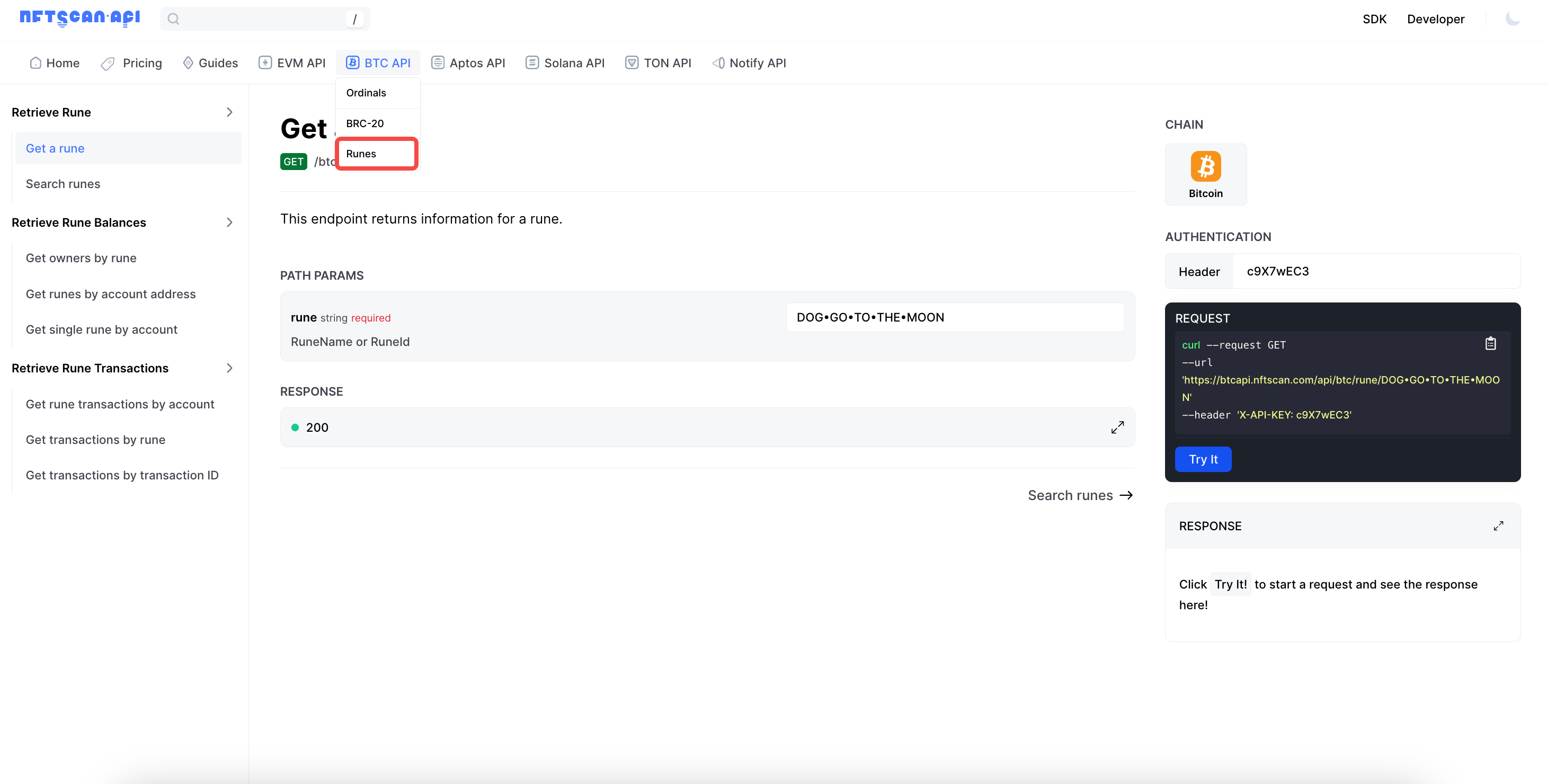Collapse the Retrieve Rune Balances section
Viewport: 1547px width, 784px height.
(x=229, y=222)
